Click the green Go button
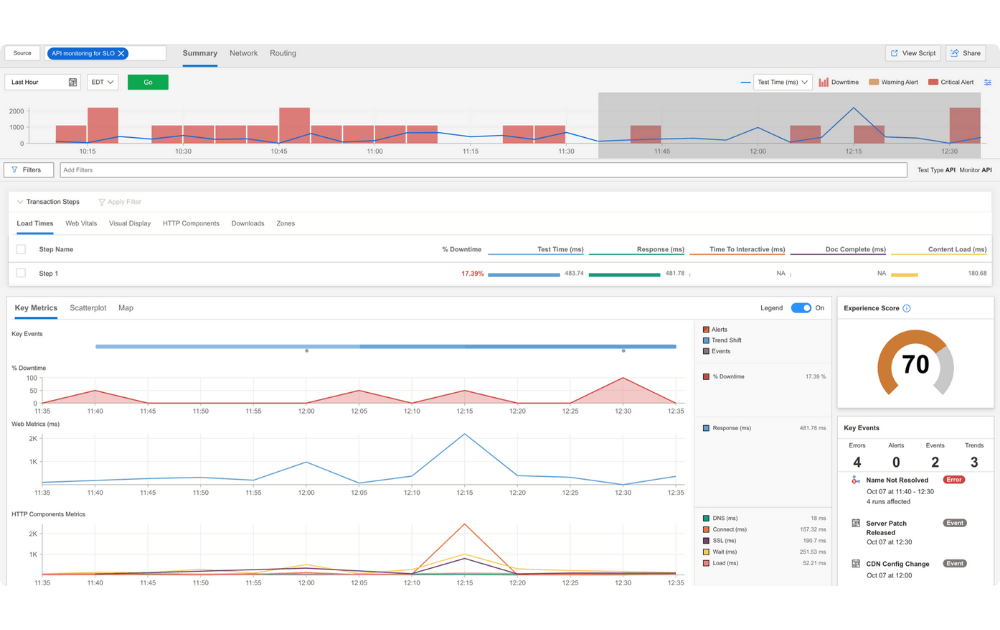 [x=148, y=82]
